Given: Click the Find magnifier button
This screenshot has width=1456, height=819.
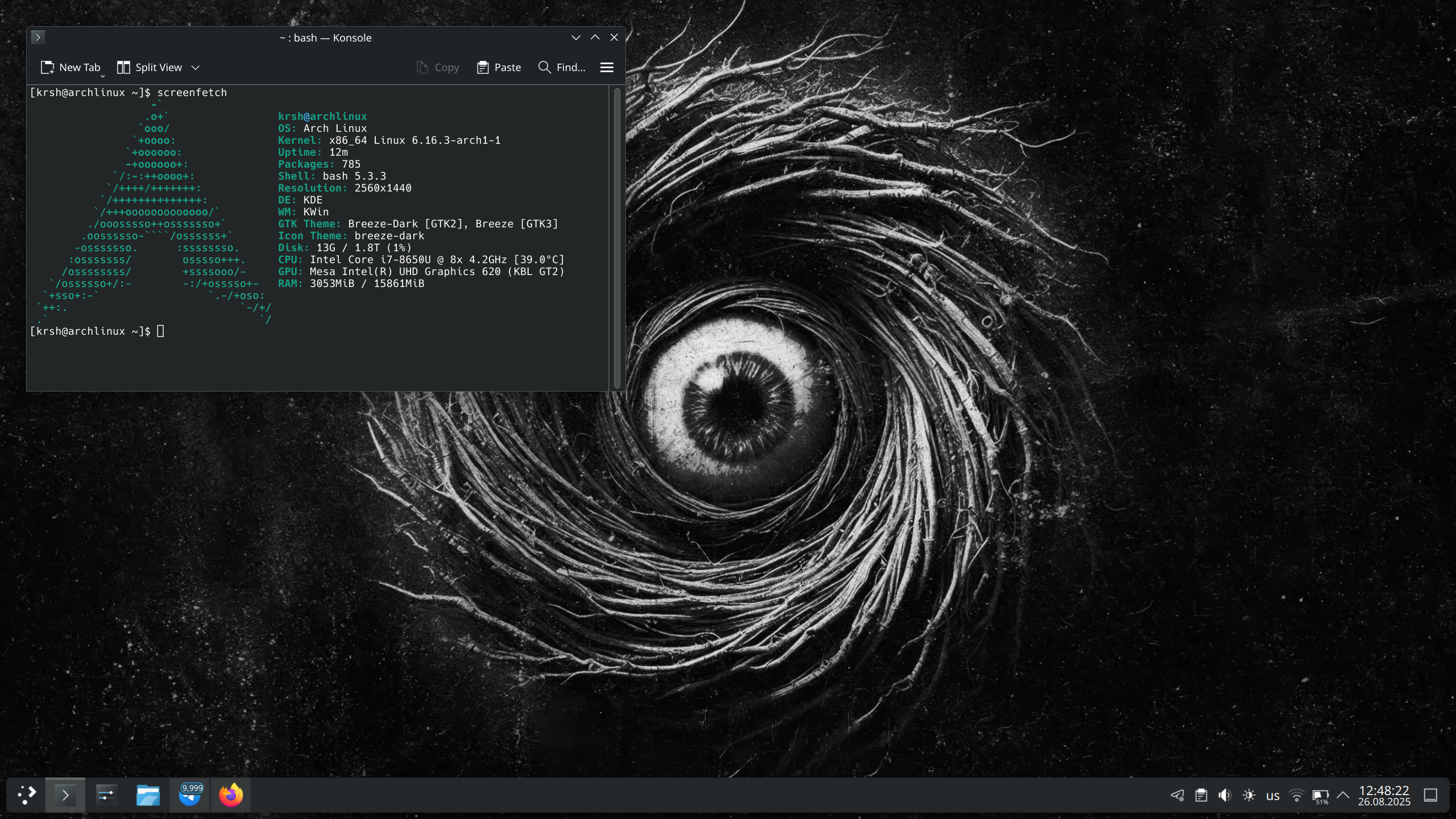Looking at the screenshot, I should (562, 67).
